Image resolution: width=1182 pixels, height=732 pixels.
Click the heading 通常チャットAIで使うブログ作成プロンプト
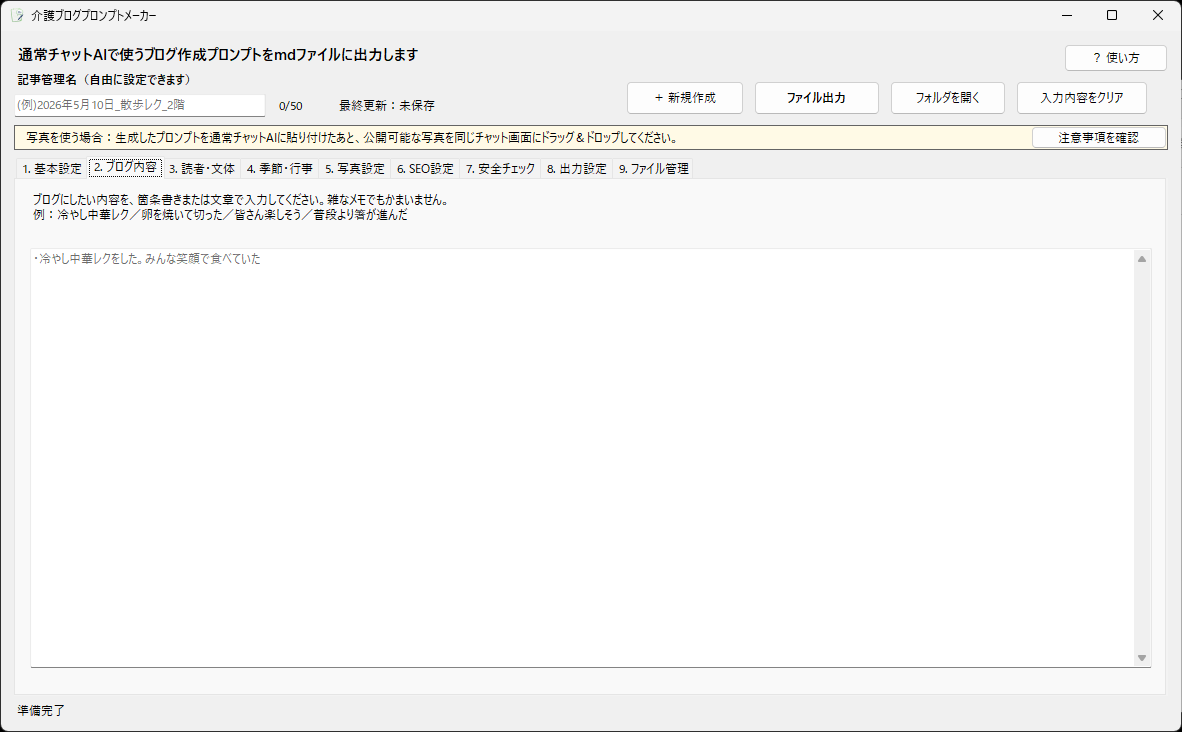click(x=218, y=54)
